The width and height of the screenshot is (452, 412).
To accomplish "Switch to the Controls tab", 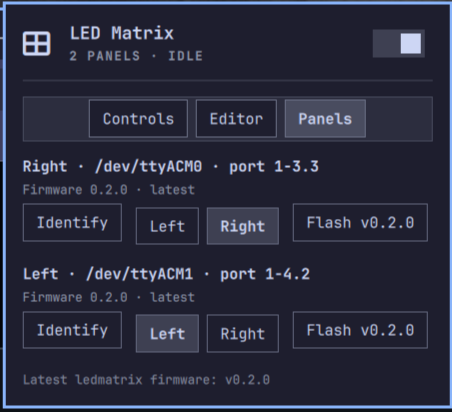I will [138, 119].
